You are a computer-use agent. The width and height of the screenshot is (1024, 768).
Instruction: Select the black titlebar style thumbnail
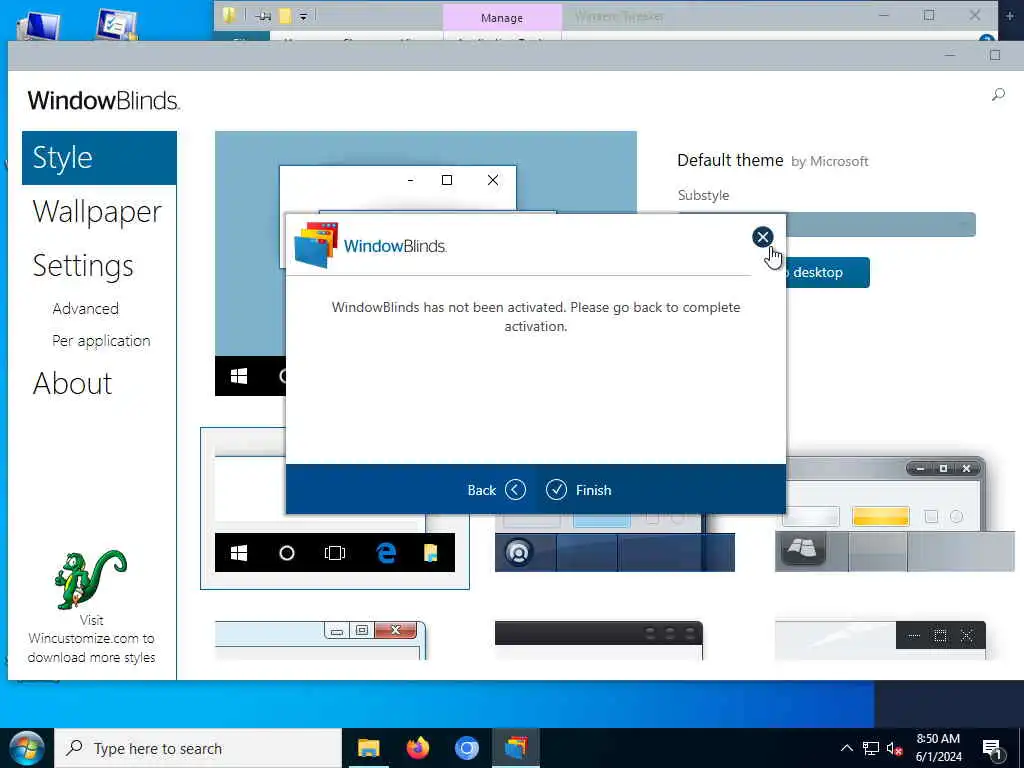click(598, 640)
